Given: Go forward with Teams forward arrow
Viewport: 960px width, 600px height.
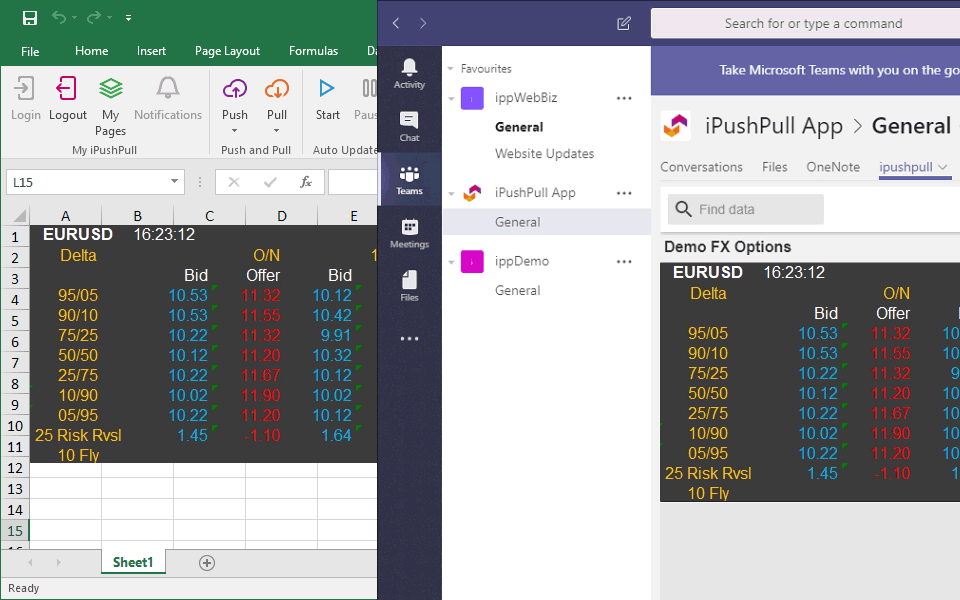Looking at the screenshot, I should click(x=423, y=23).
